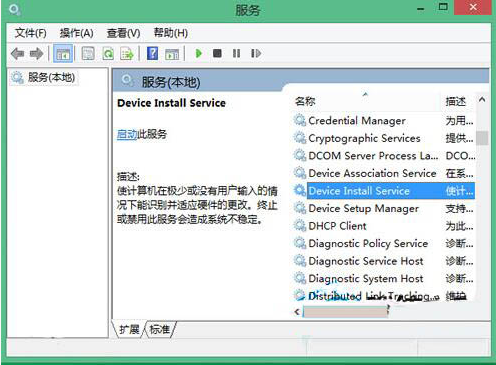The height and width of the screenshot is (365, 496).
Task: Start the service with the green play icon
Action: 199,53
